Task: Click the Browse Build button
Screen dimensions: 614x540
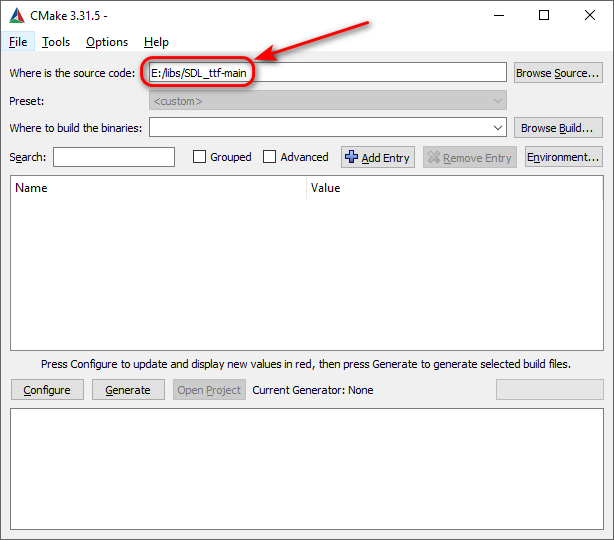Action: click(558, 128)
